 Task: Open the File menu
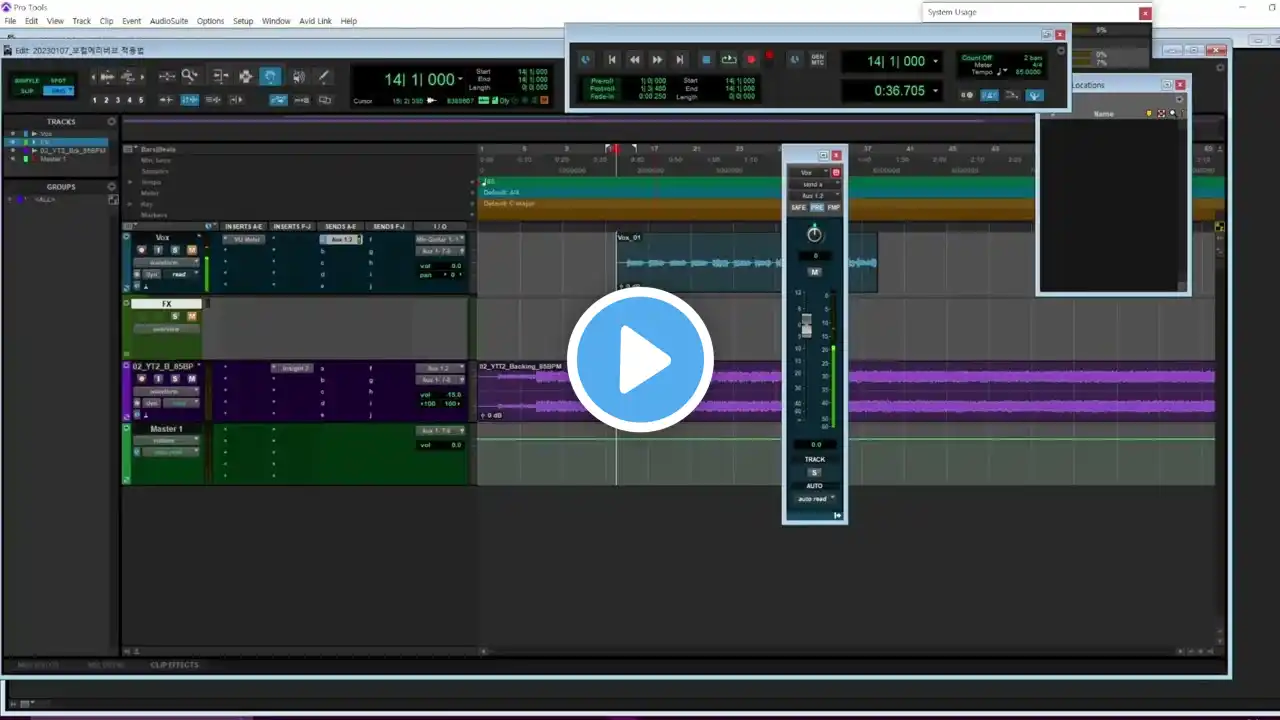coord(10,21)
